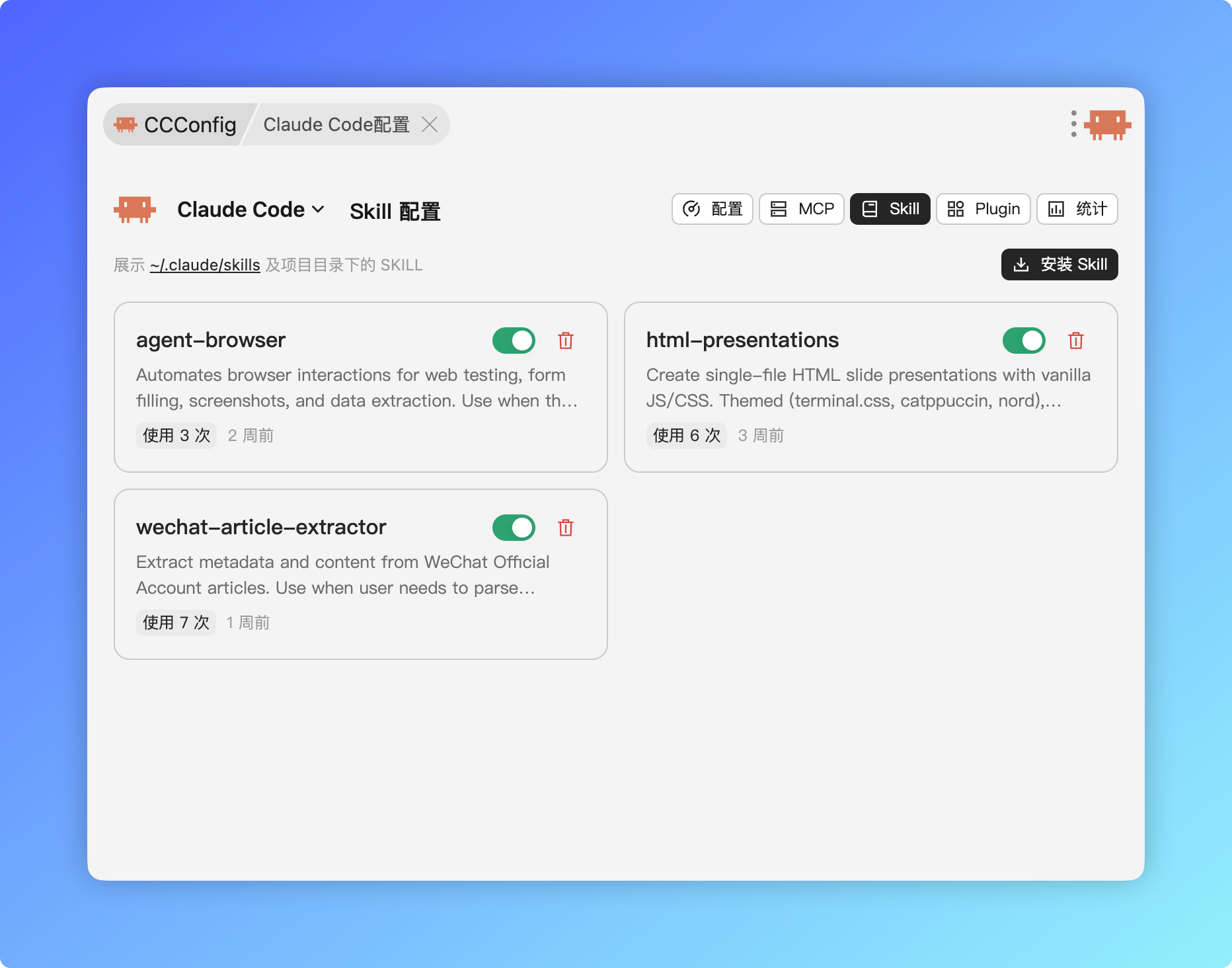Click the 安装 Skill install button
This screenshot has width=1232, height=968.
pyautogui.click(x=1059, y=264)
